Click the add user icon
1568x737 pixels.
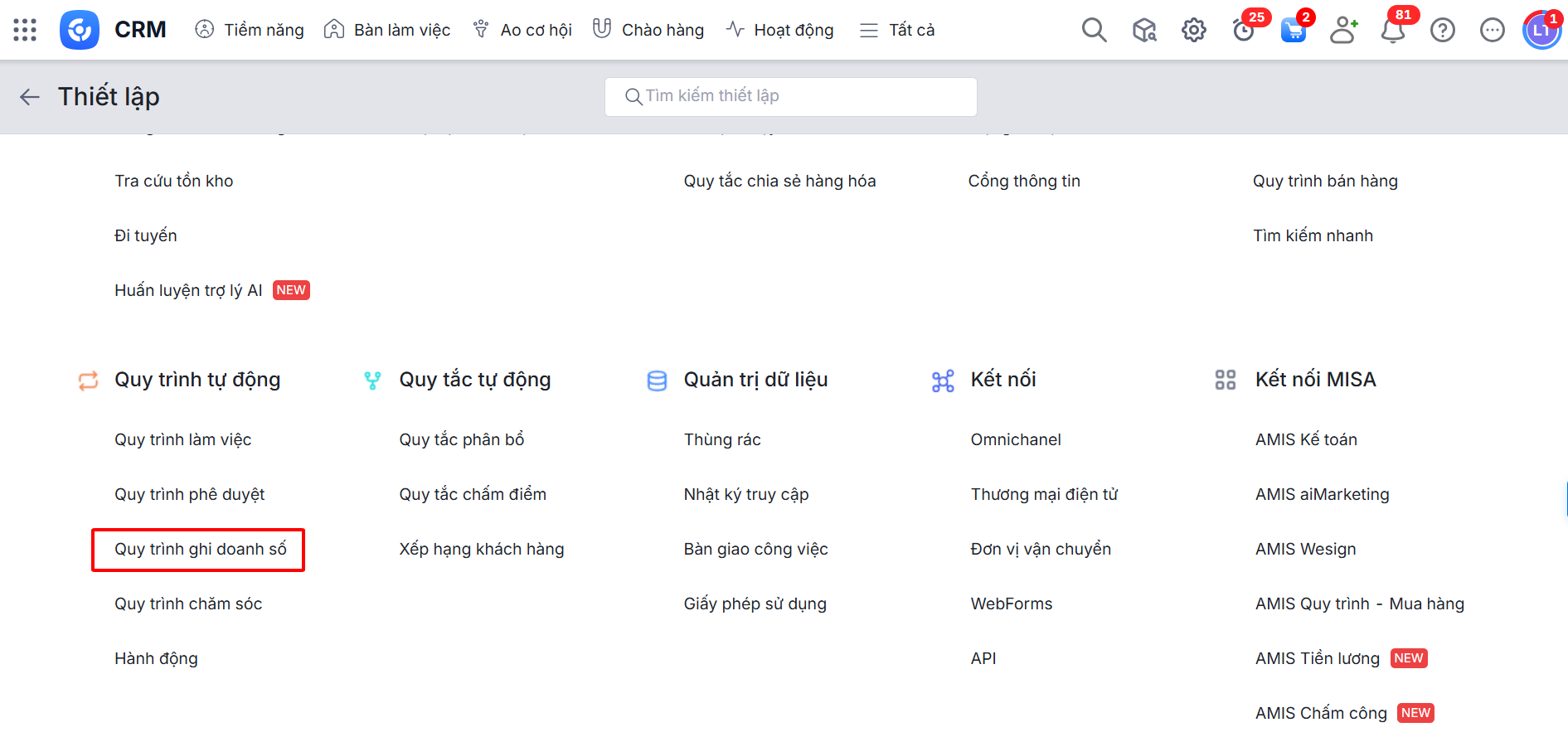point(1342,31)
